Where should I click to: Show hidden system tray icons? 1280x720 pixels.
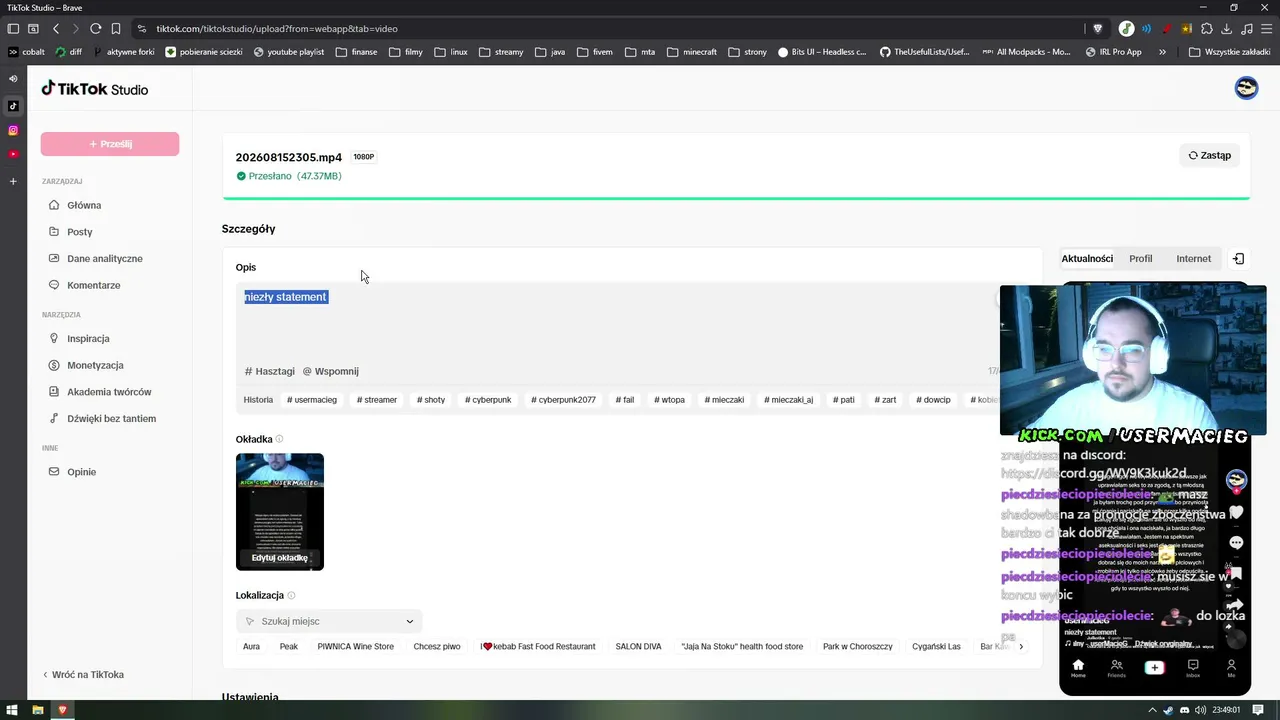[x=1153, y=710]
